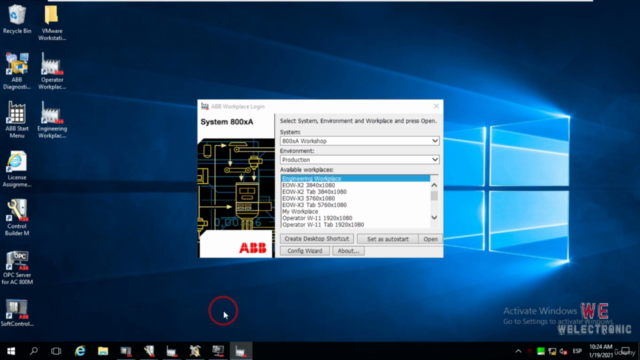Select the ABB Start Menu desktop icon

click(17, 120)
